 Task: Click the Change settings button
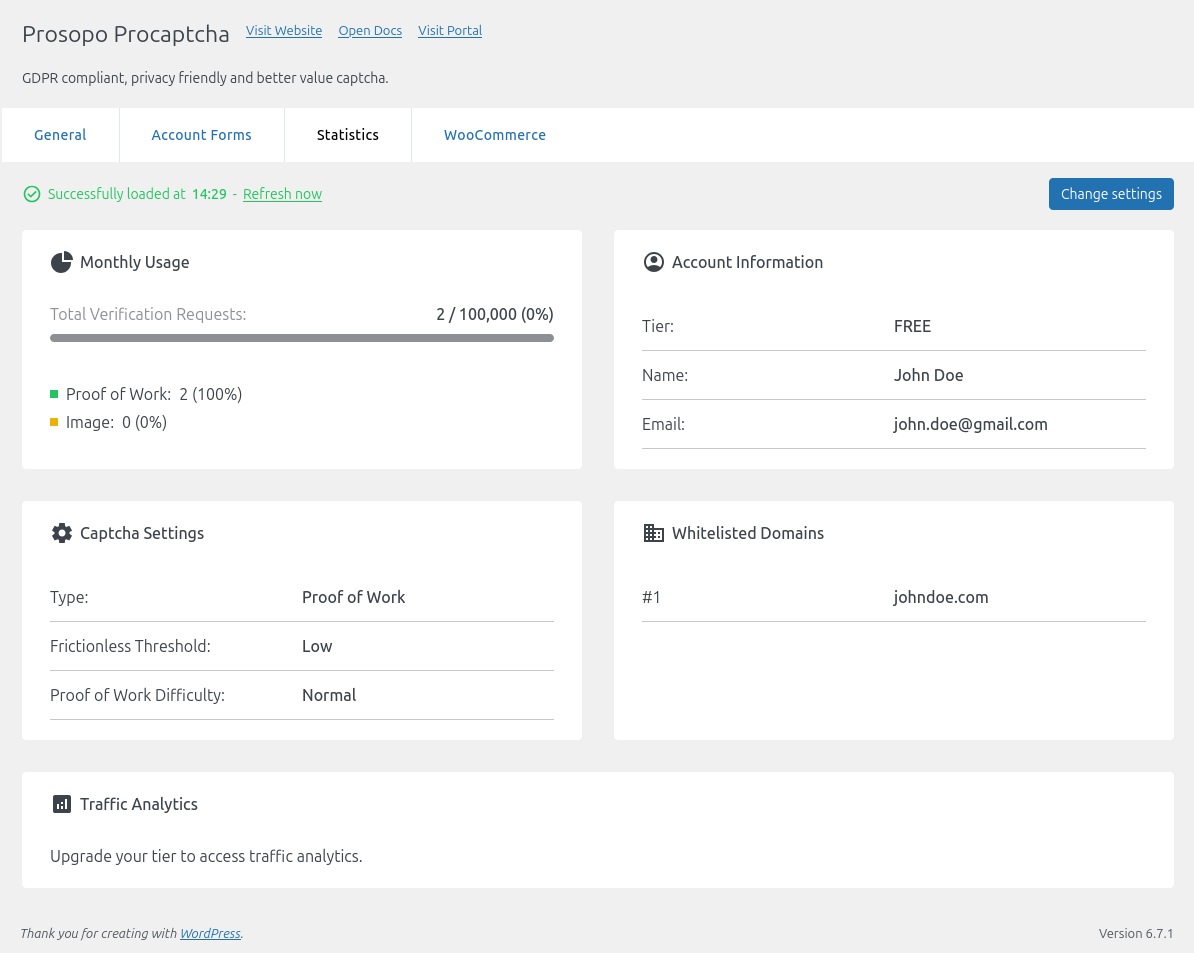[1111, 194]
